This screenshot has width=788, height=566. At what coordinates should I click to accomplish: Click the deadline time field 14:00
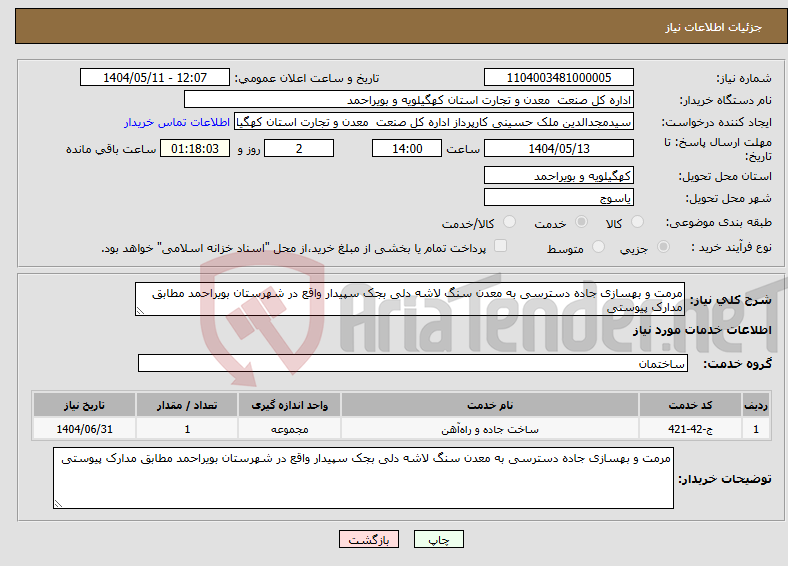click(407, 148)
